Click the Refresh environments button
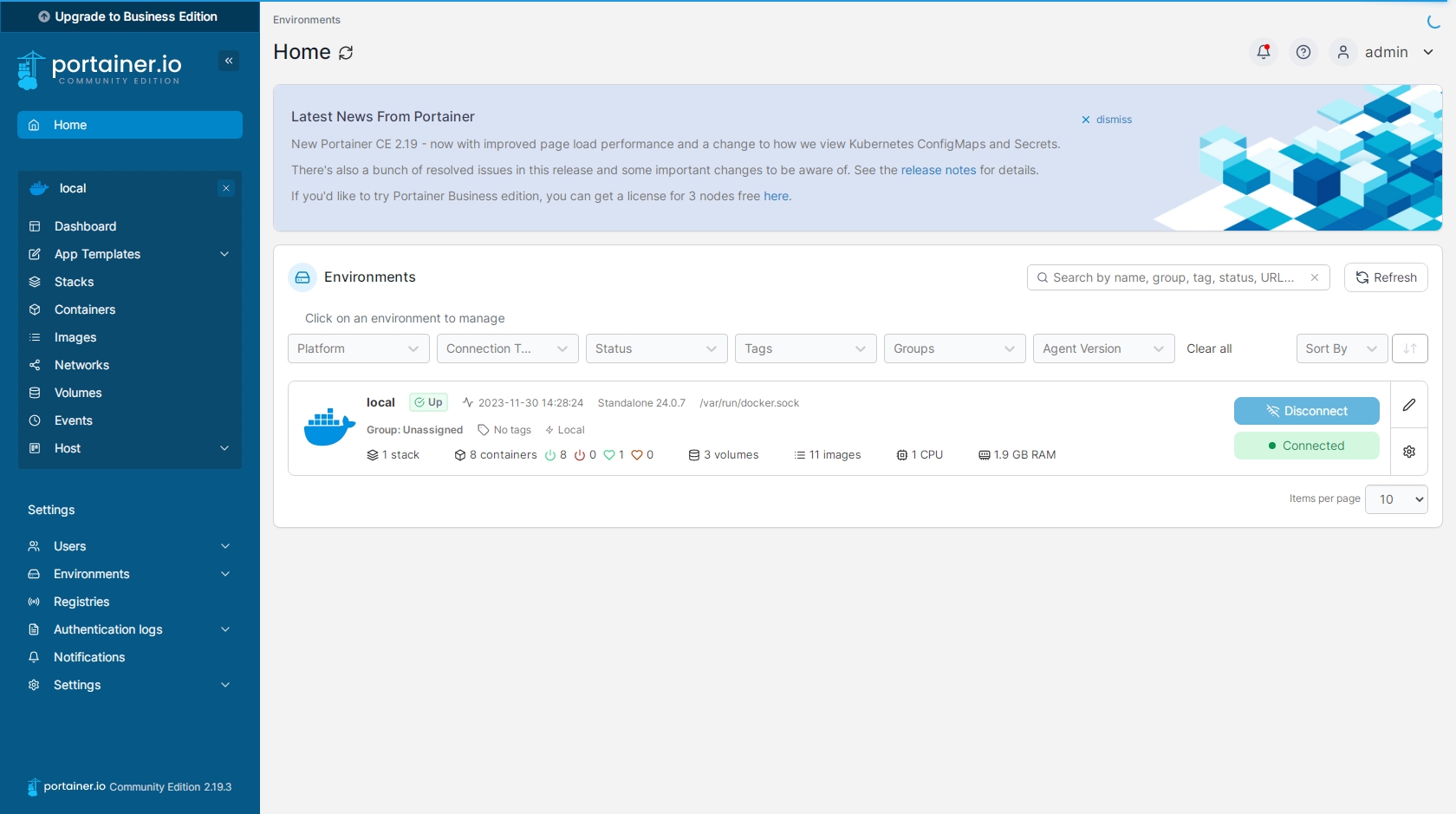Viewport: 1456px width, 814px height. [1386, 277]
